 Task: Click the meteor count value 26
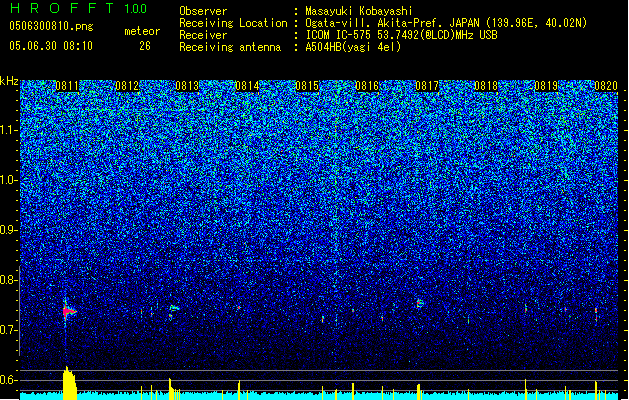coord(145,46)
